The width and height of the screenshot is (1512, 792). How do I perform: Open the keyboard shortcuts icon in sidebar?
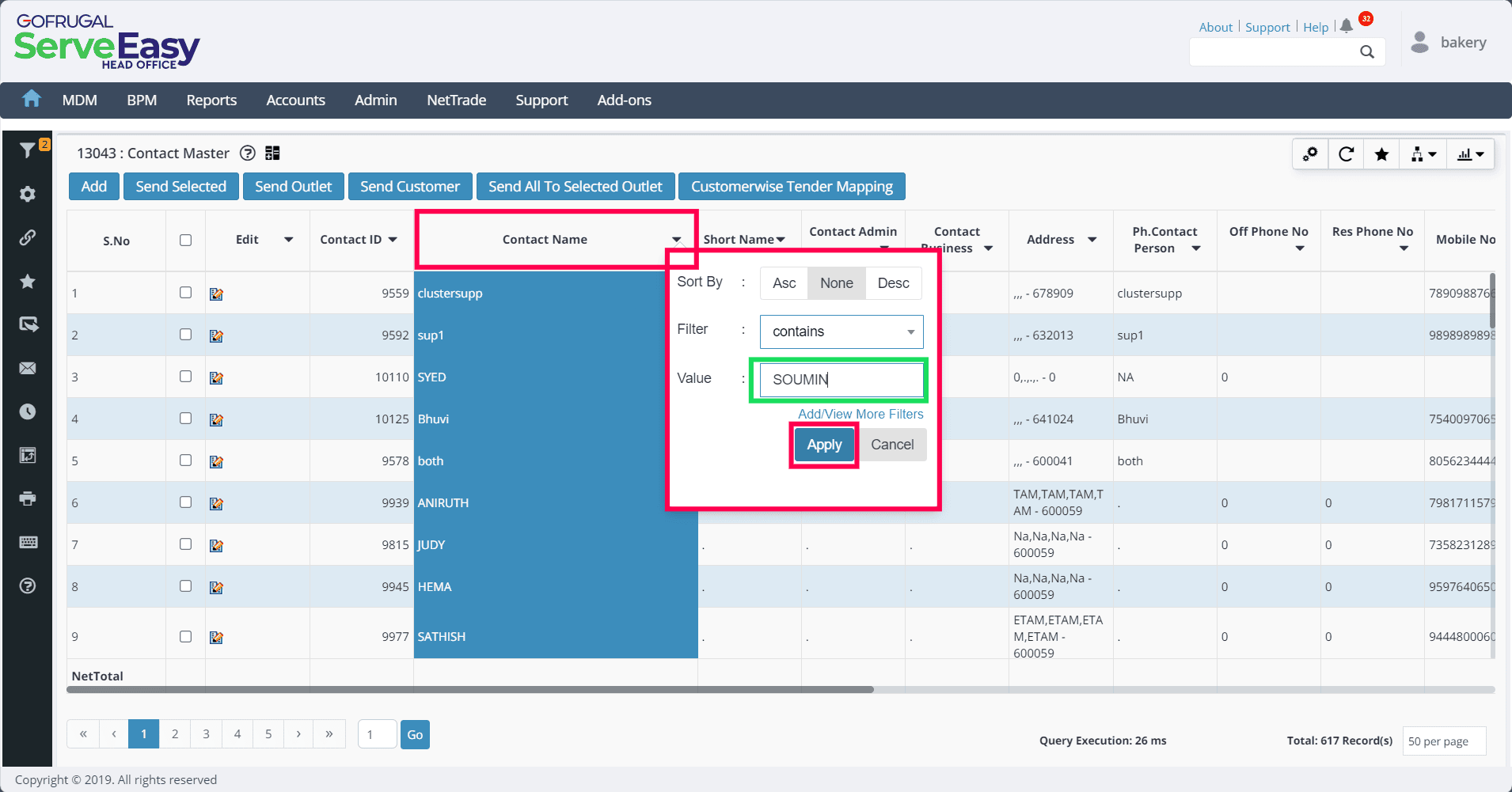click(x=28, y=542)
